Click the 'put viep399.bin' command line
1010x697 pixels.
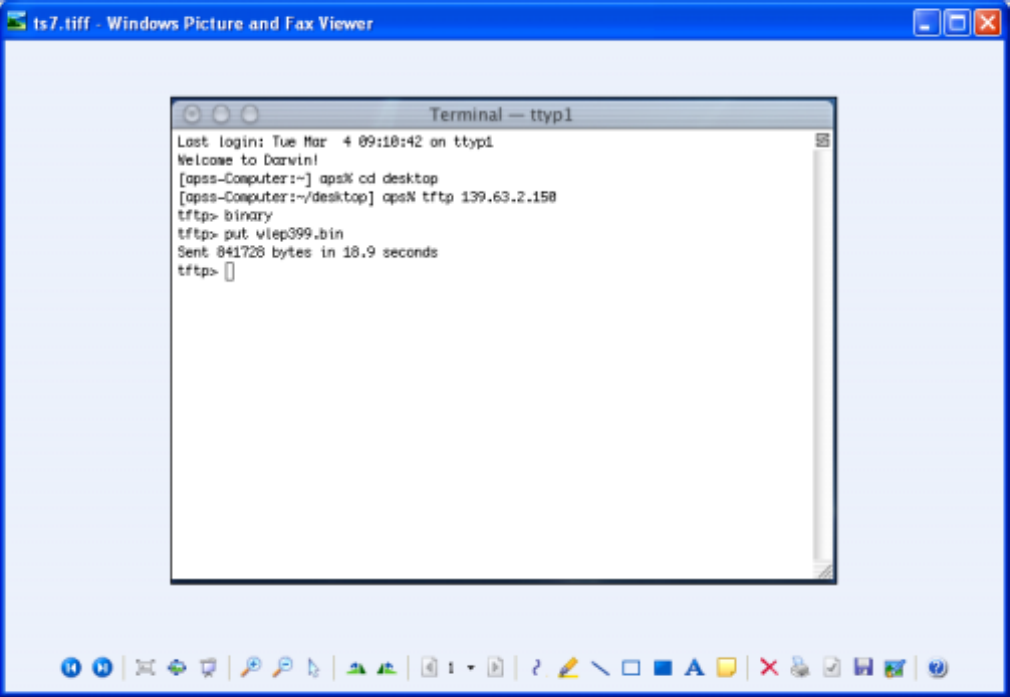click(x=260, y=233)
